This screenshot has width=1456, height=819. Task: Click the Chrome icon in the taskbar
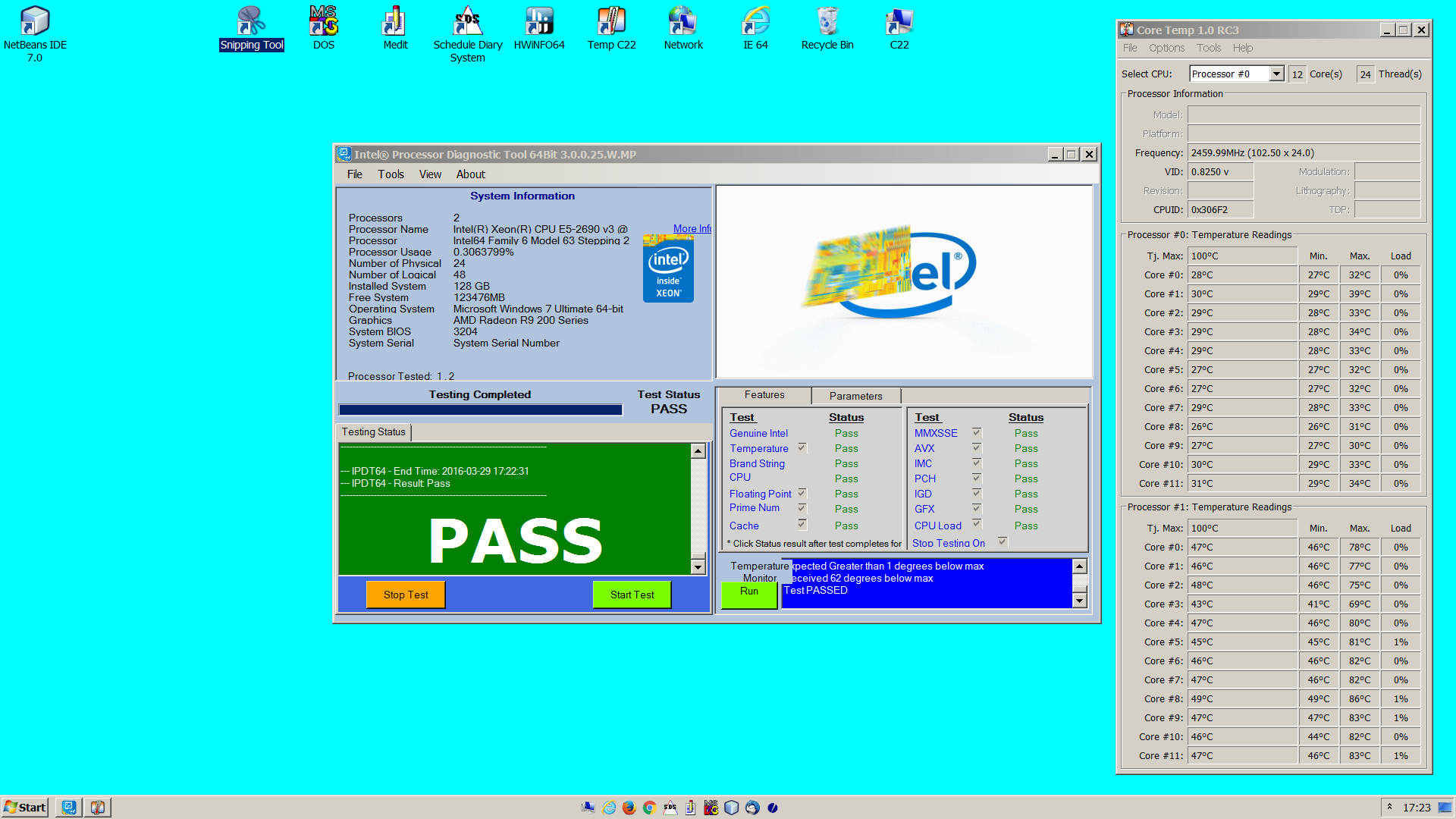point(649,808)
